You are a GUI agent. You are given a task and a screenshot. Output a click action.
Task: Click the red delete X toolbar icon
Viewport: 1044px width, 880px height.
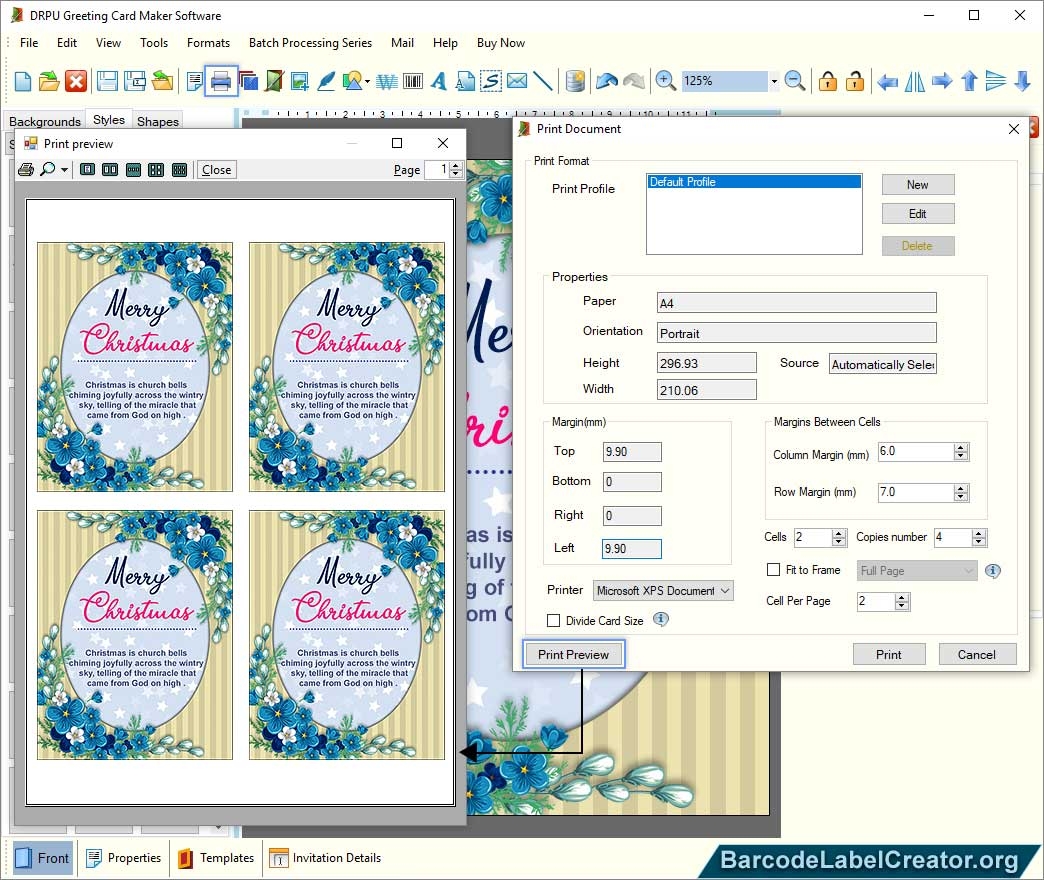[76, 81]
